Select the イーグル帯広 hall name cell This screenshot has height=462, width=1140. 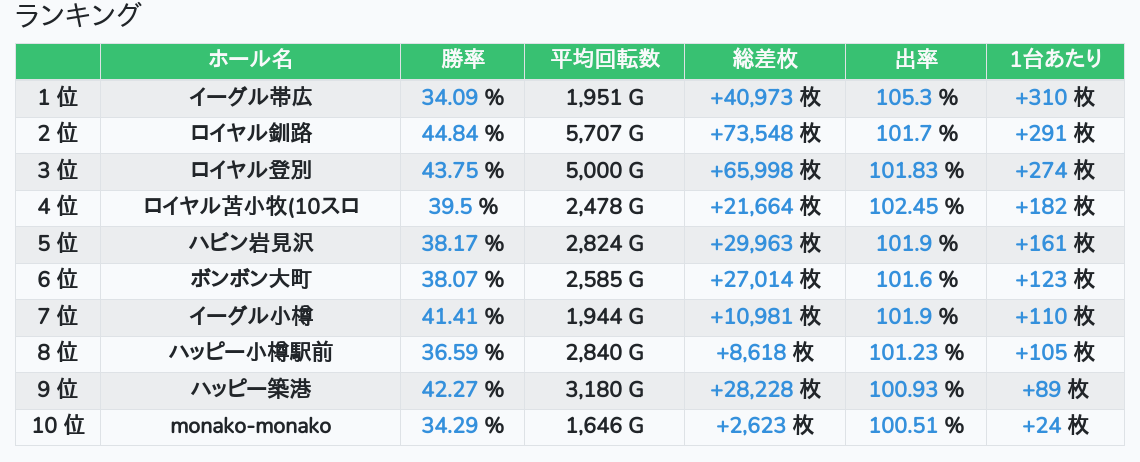250,97
